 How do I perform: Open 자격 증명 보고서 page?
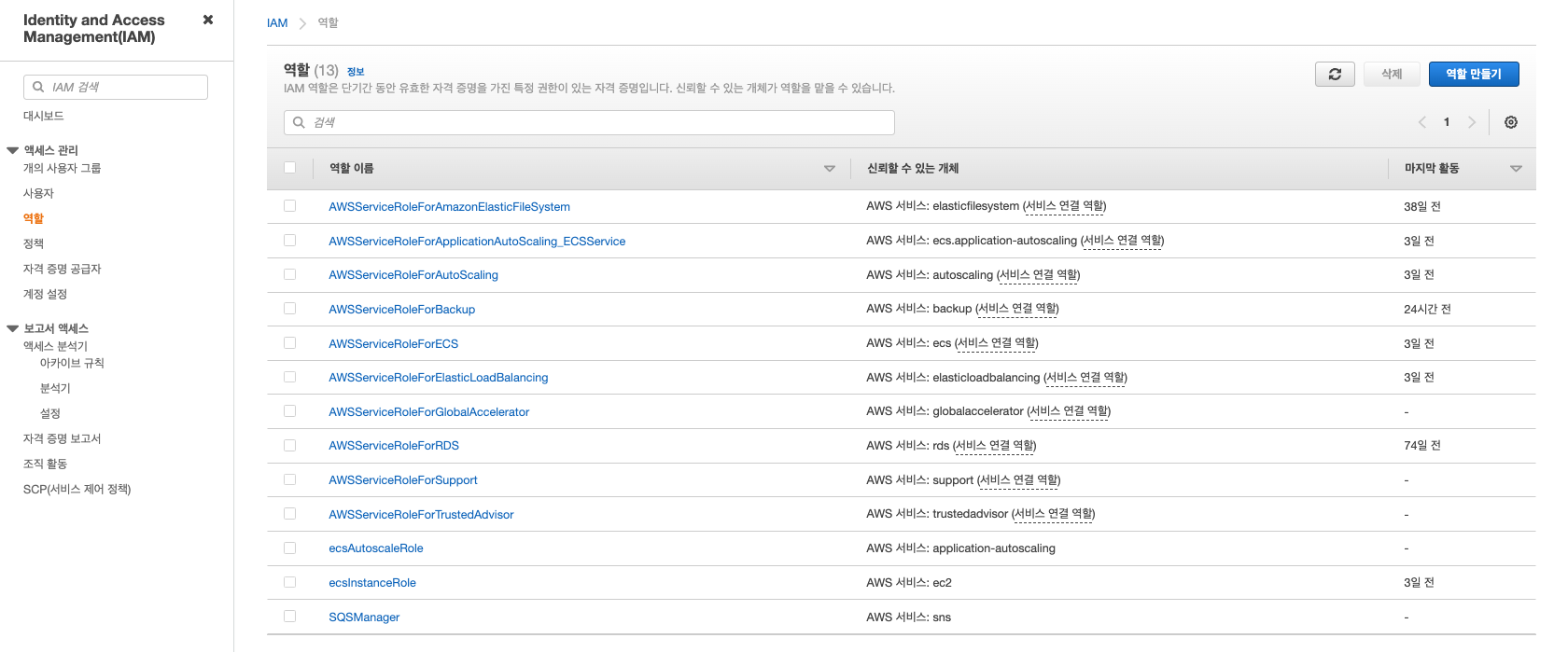pos(63,438)
